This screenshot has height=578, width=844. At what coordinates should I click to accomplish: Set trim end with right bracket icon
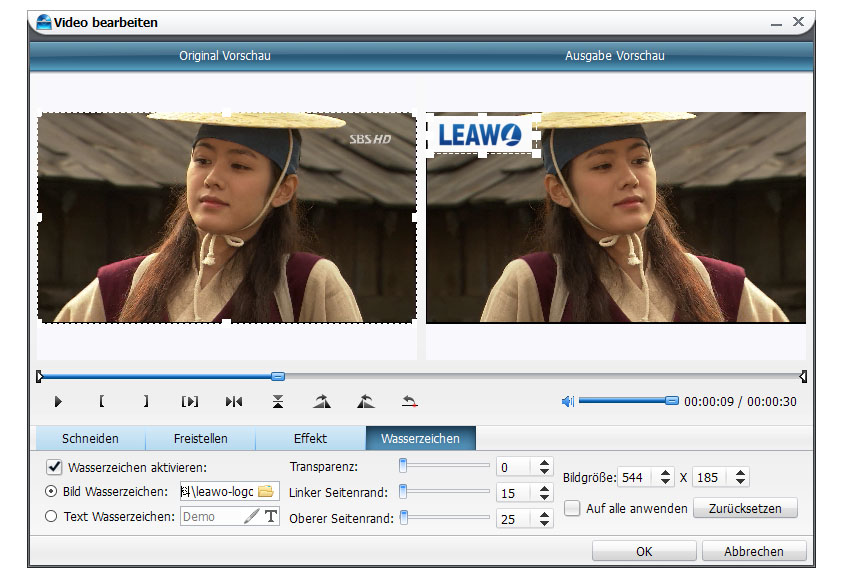146,401
